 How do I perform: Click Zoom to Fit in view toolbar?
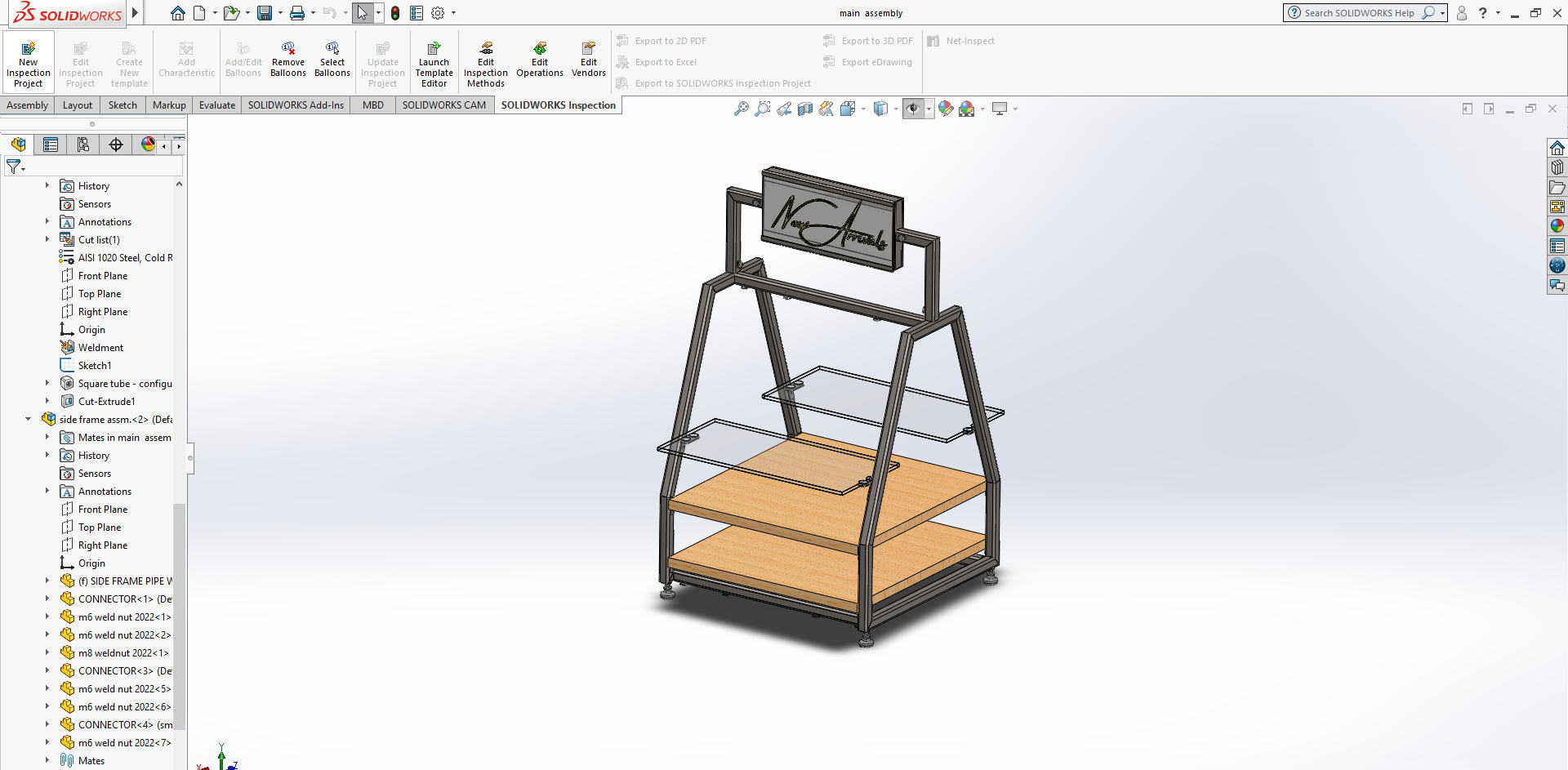click(742, 109)
